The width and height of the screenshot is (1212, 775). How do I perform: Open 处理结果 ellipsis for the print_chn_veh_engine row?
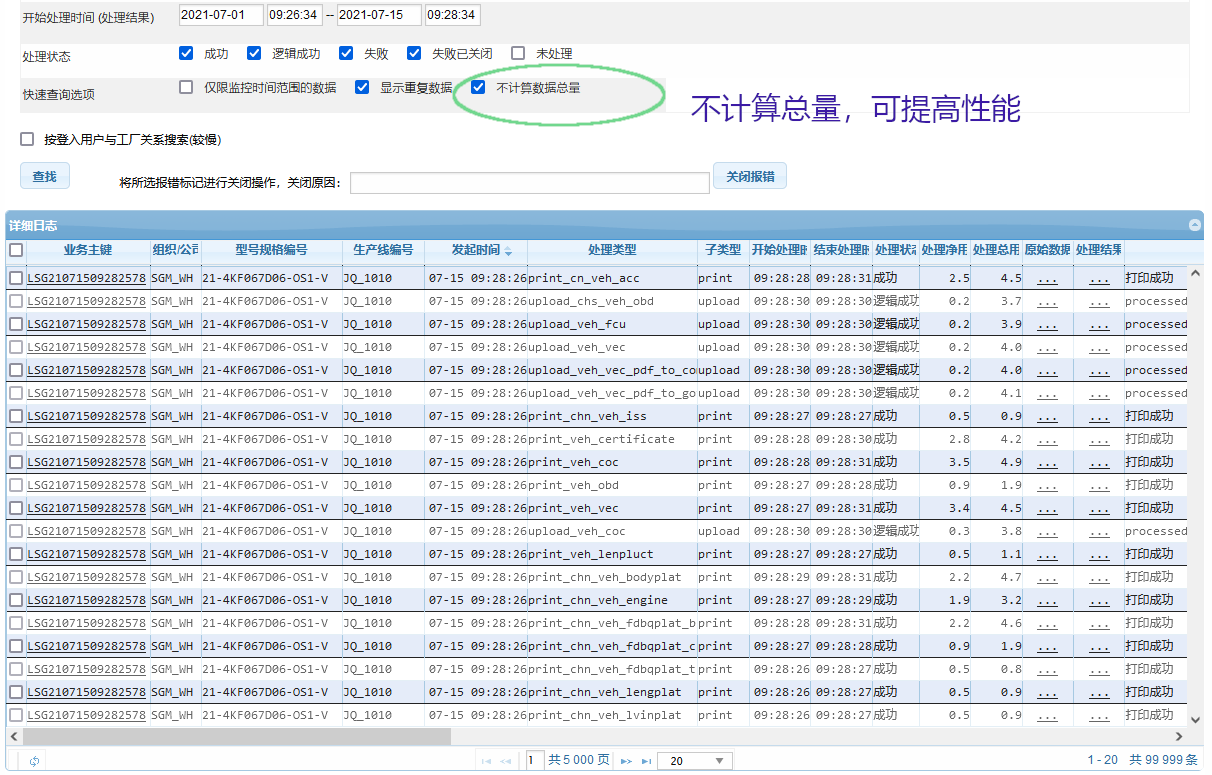pos(1099,600)
